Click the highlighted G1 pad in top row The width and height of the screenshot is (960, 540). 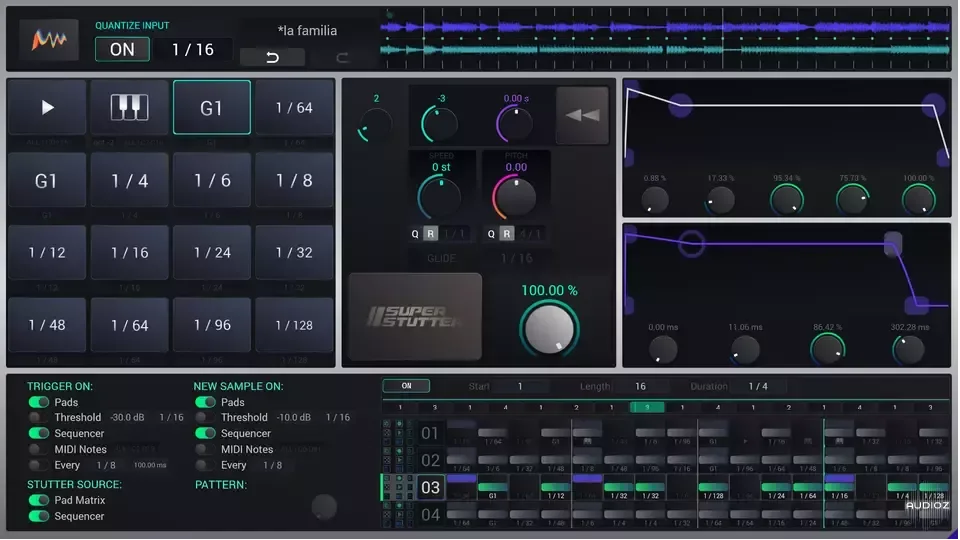click(211, 108)
